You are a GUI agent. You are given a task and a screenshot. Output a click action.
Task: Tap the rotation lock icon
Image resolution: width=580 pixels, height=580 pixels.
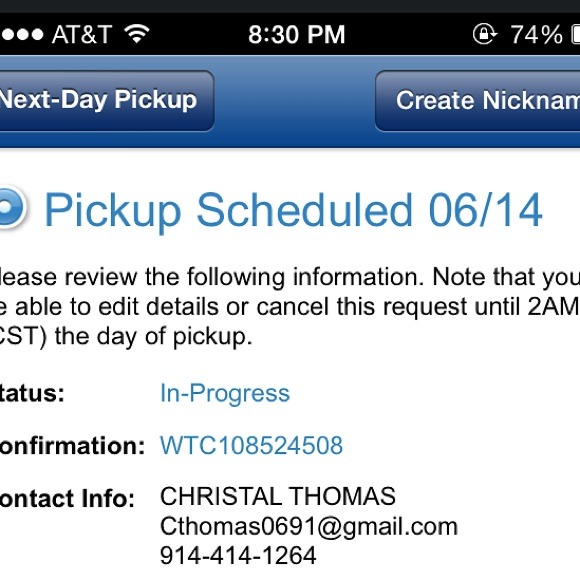(x=485, y=34)
